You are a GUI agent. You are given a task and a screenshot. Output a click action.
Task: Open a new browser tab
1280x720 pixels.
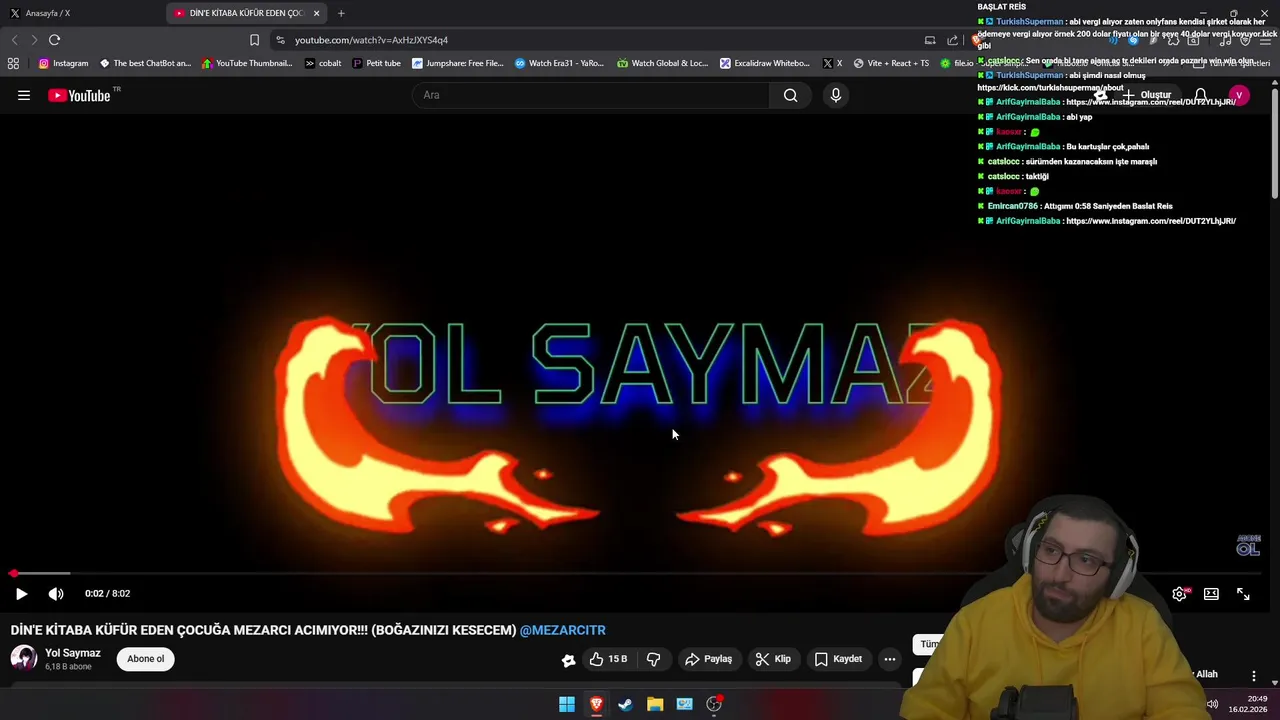pyautogui.click(x=341, y=13)
